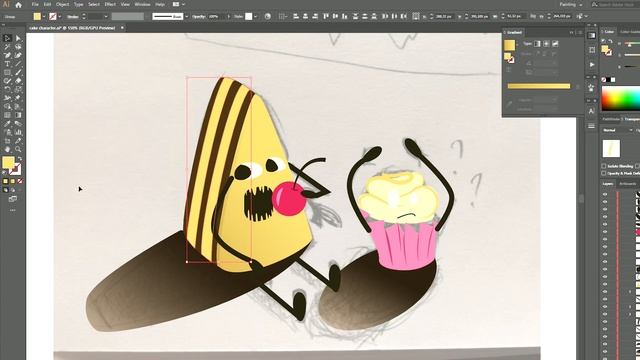Pick color from Color panel spectrum

click(620, 98)
